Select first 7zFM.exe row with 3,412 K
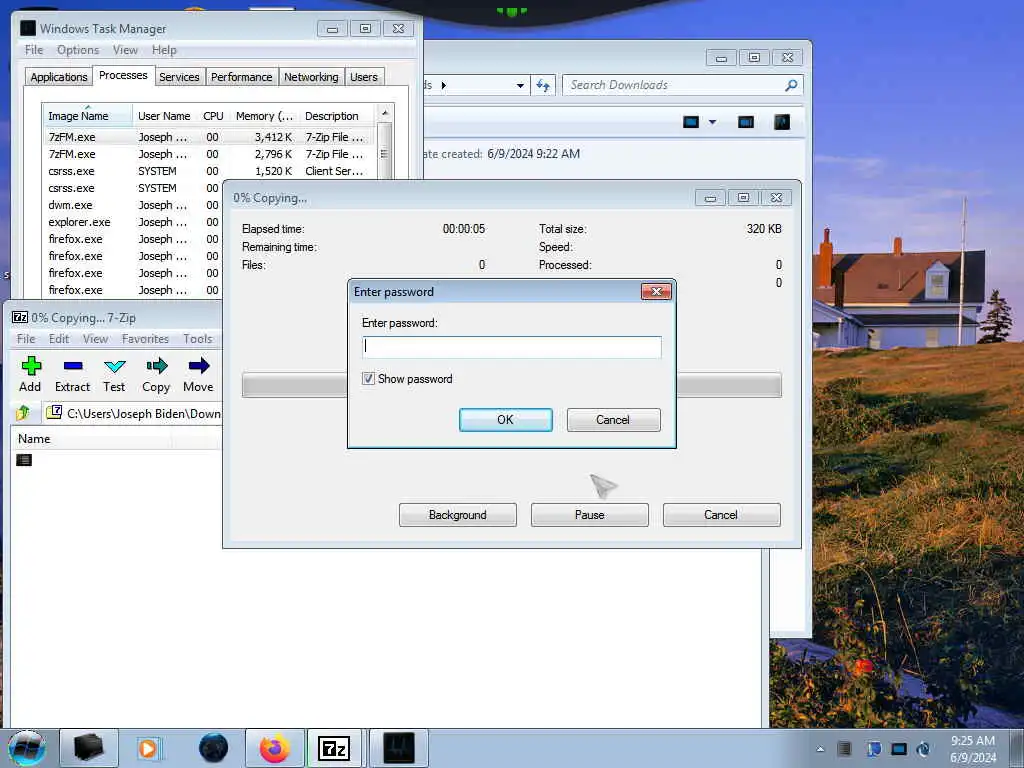This screenshot has height=768, width=1024. (x=209, y=137)
